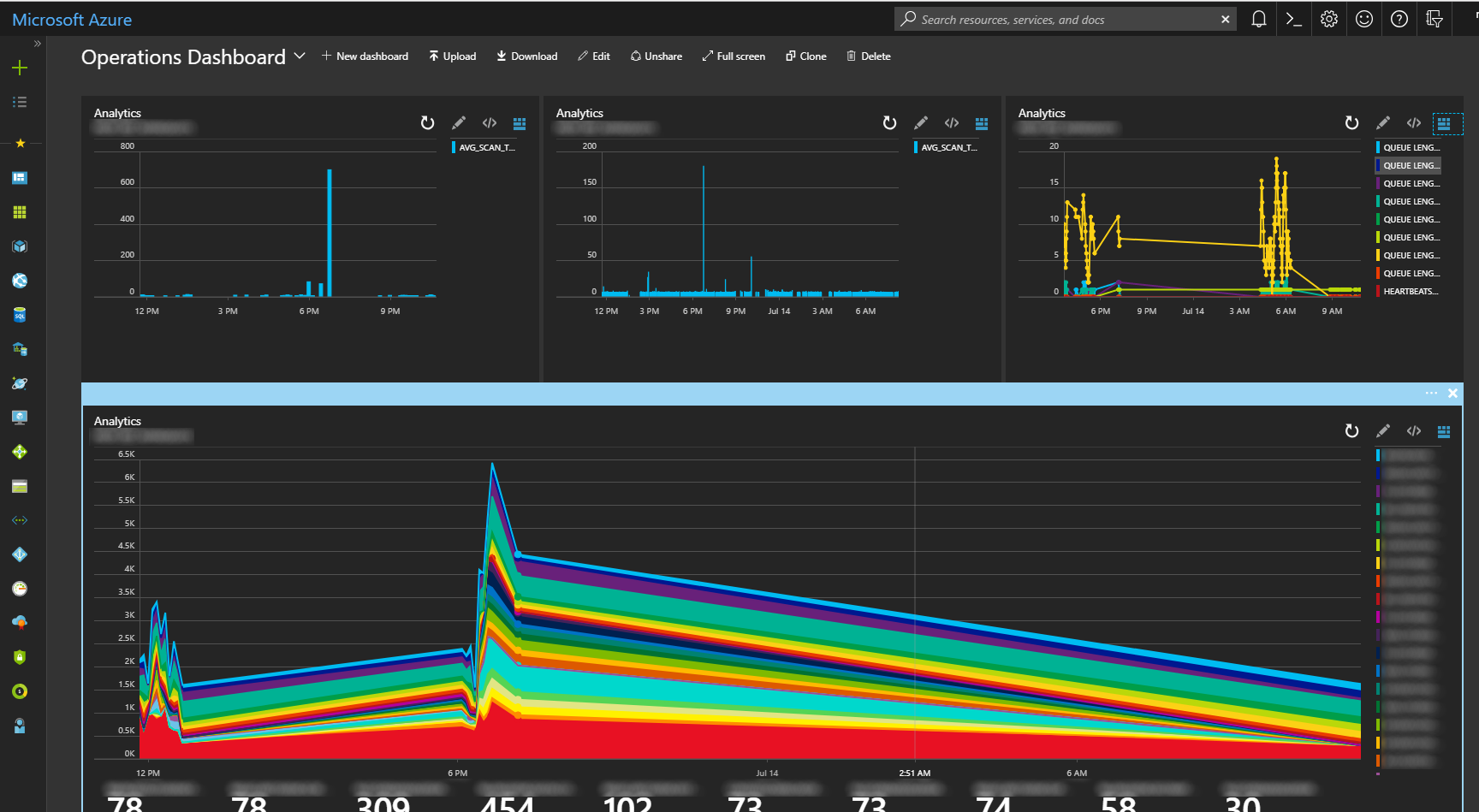The height and width of the screenshot is (812, 1479).
Task: Refresh the 200-scale AVG_SCAN chart tile
Action: (x=890, y=123)
